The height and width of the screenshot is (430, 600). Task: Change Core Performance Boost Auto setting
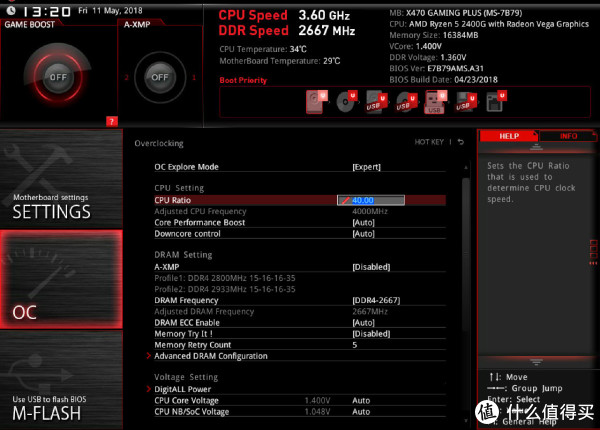pos(363,222)
